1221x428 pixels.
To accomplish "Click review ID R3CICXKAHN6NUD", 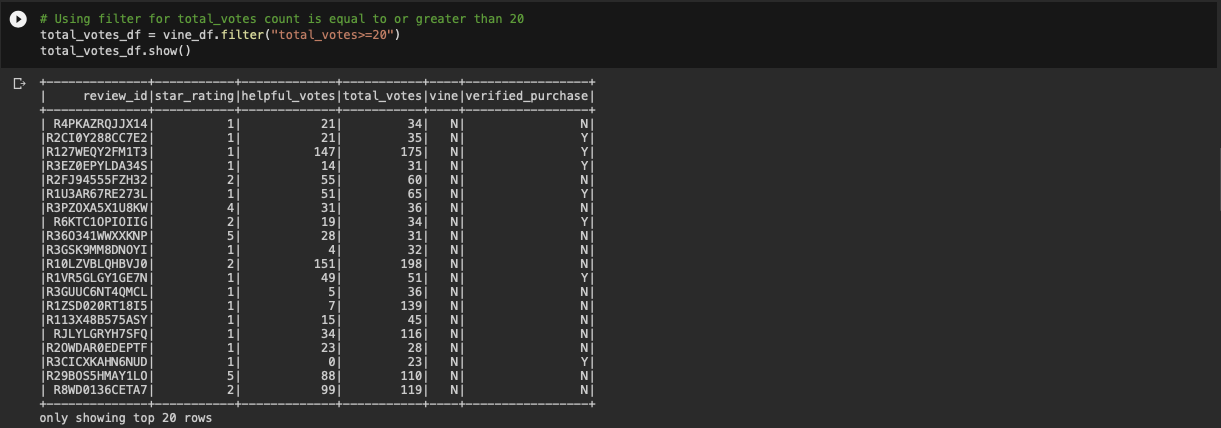I will 97,362.
